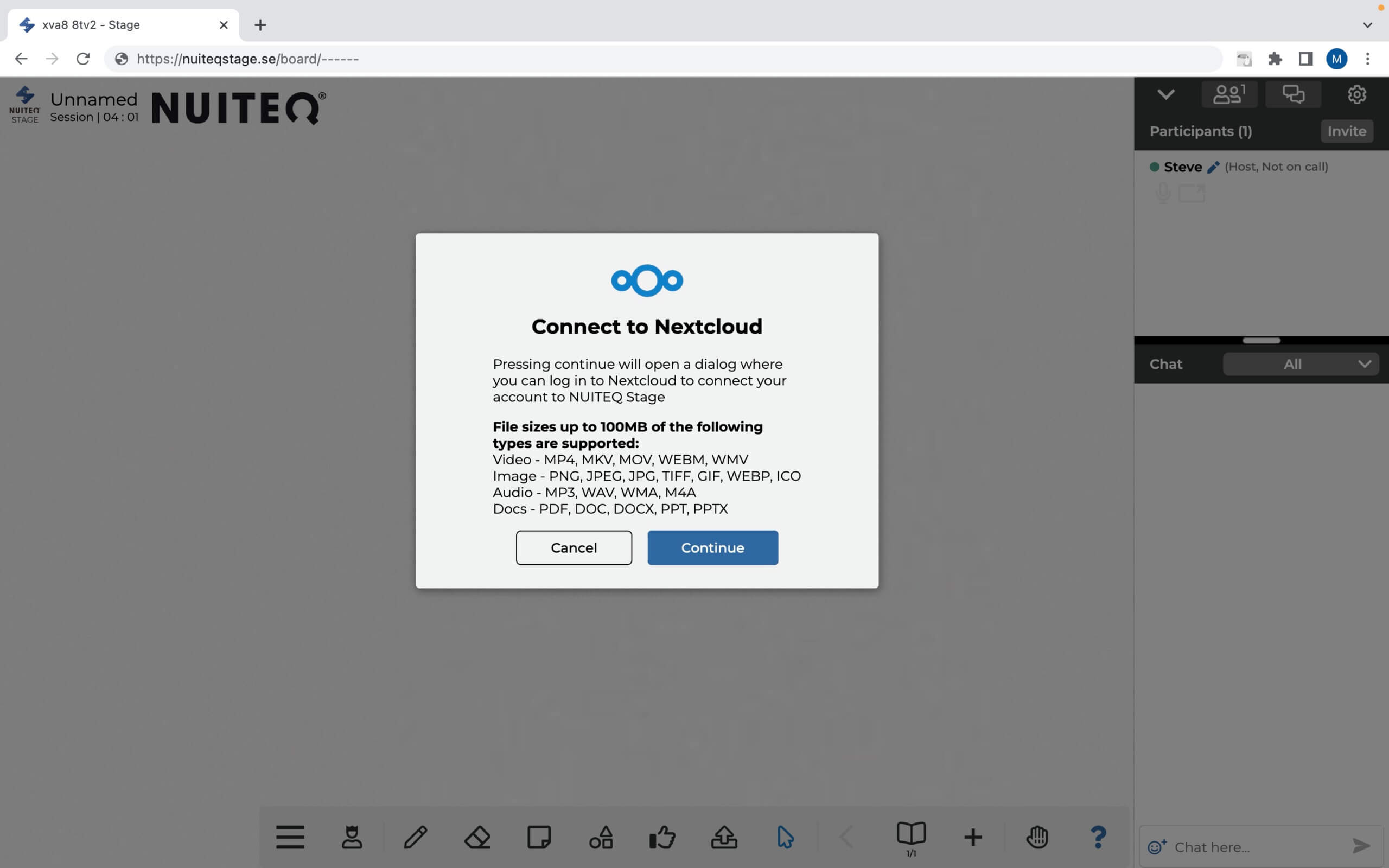Raise hand using the hand icon
The height and width of the screenshot is (868, 1389).
(1036, 837)
